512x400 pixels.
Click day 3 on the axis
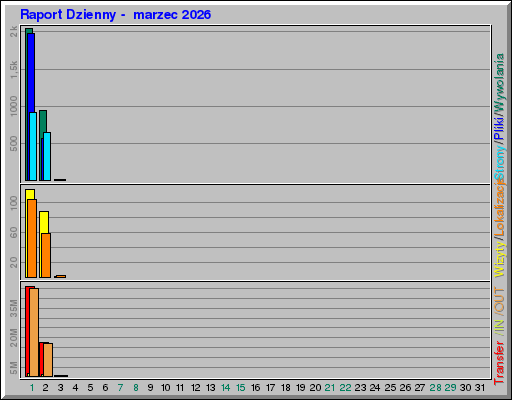click(60, 388)
